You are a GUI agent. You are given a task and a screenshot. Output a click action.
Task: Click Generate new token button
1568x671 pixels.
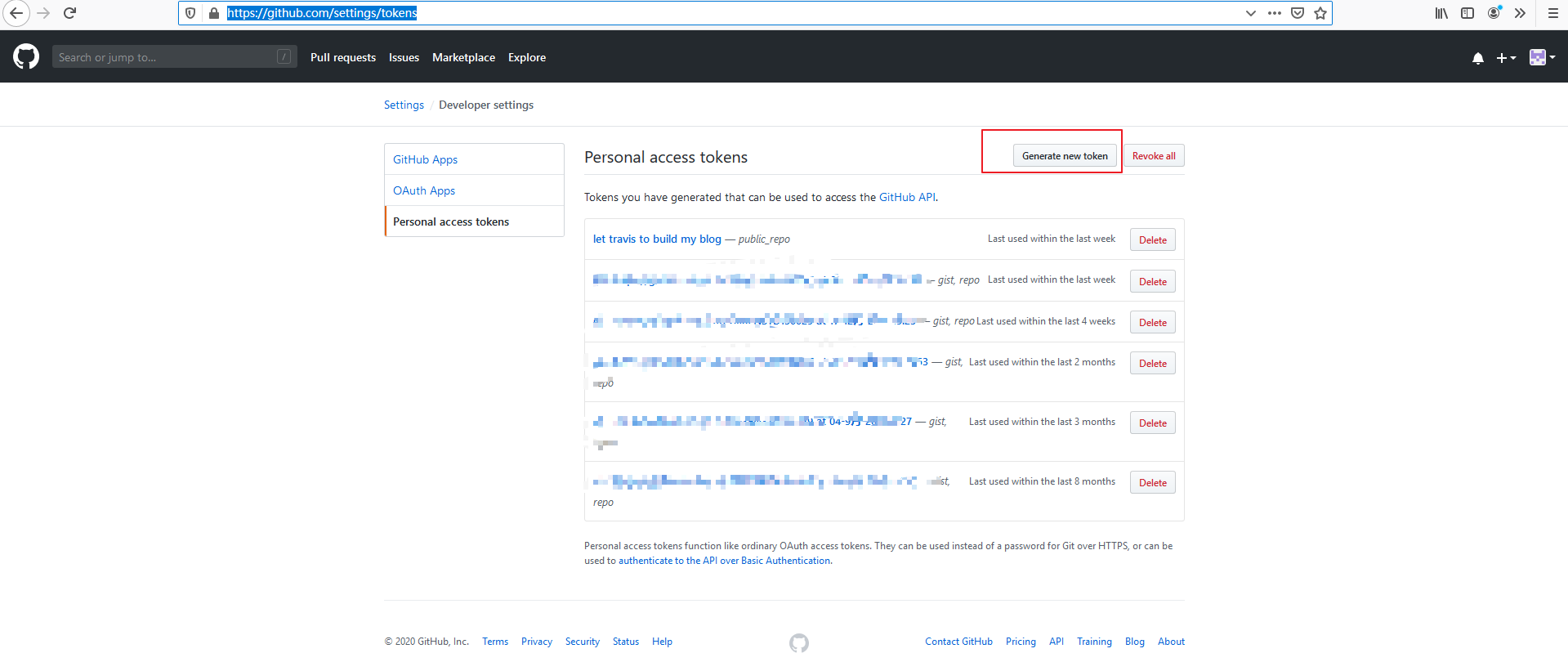(x=1065, y=156)
